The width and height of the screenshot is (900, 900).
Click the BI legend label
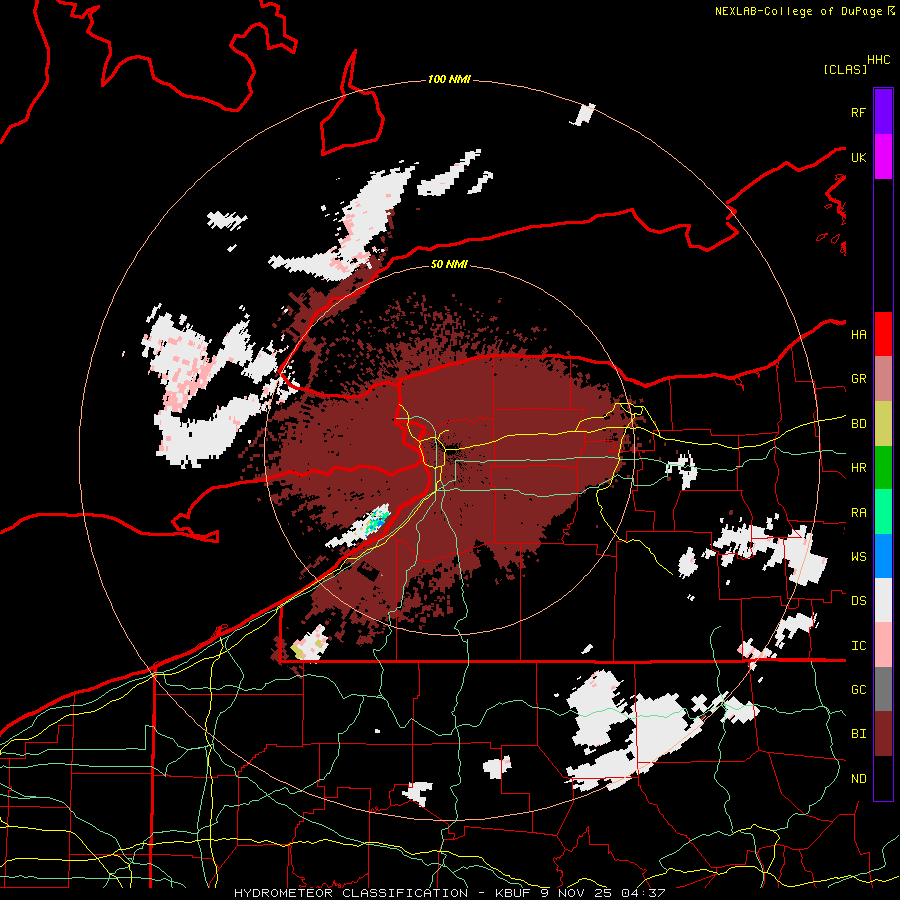(858, 734)
